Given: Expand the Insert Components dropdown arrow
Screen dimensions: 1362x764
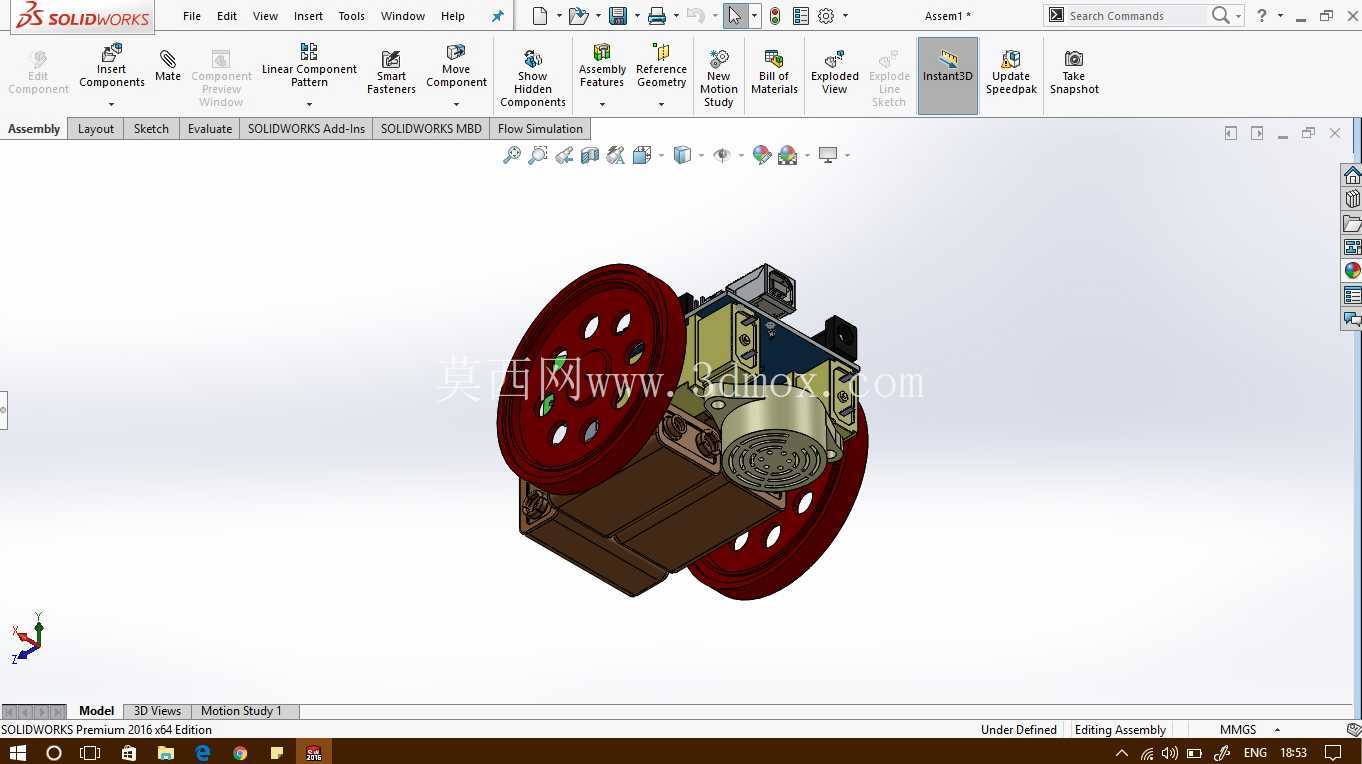Looking at the screenshot, I should (111, 104).
